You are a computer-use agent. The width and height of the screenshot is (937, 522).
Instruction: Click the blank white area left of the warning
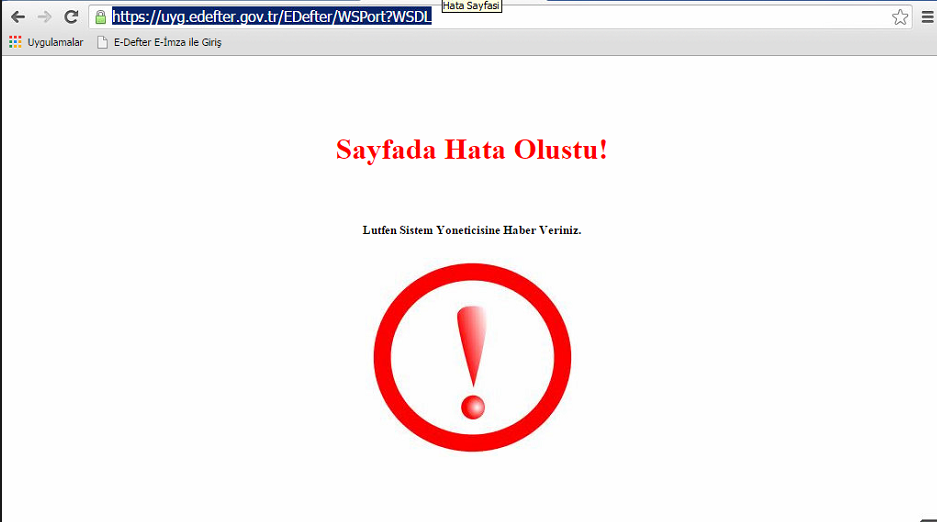(180, 350)
